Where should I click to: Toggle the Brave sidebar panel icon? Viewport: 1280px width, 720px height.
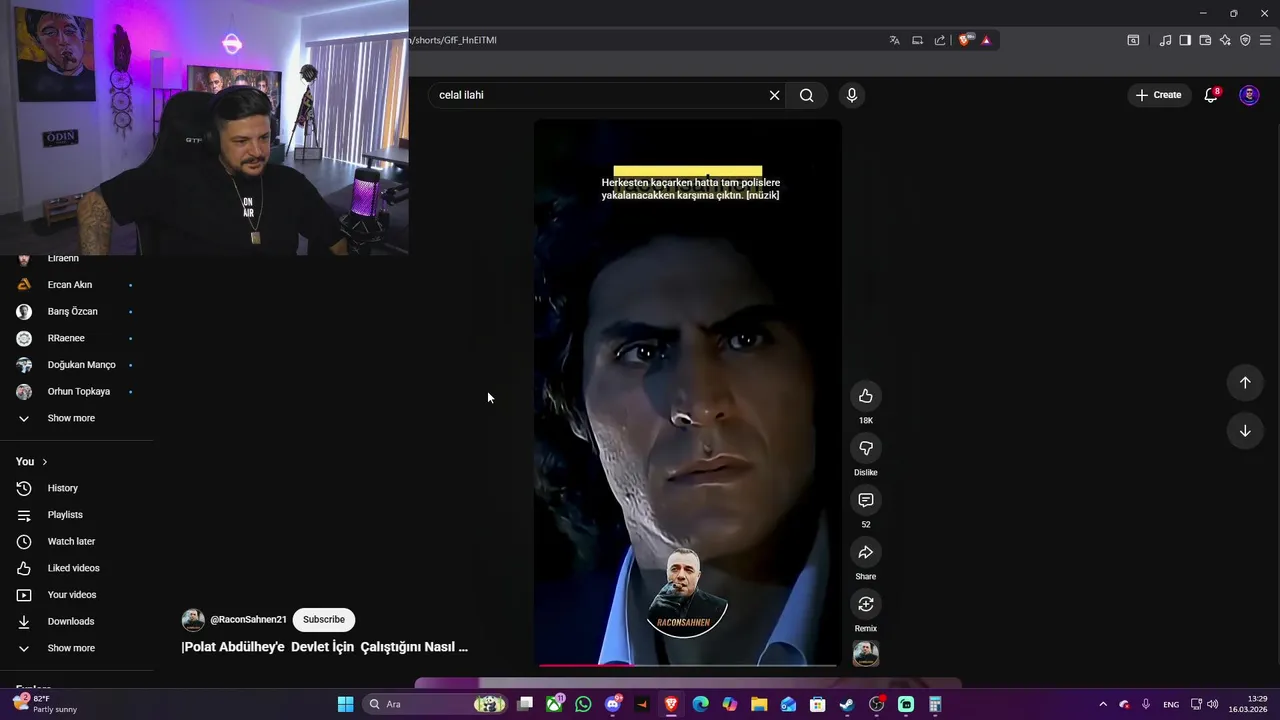[1185, 40]
